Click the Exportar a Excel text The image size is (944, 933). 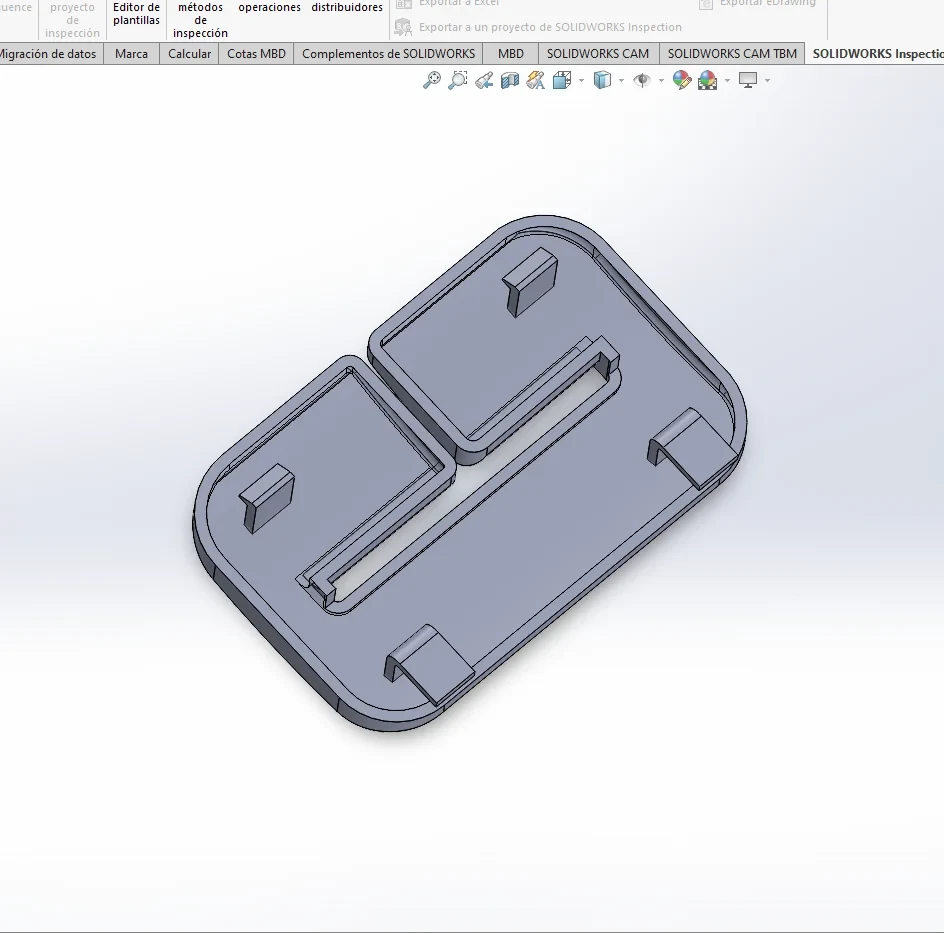click(x=459, y=3)
